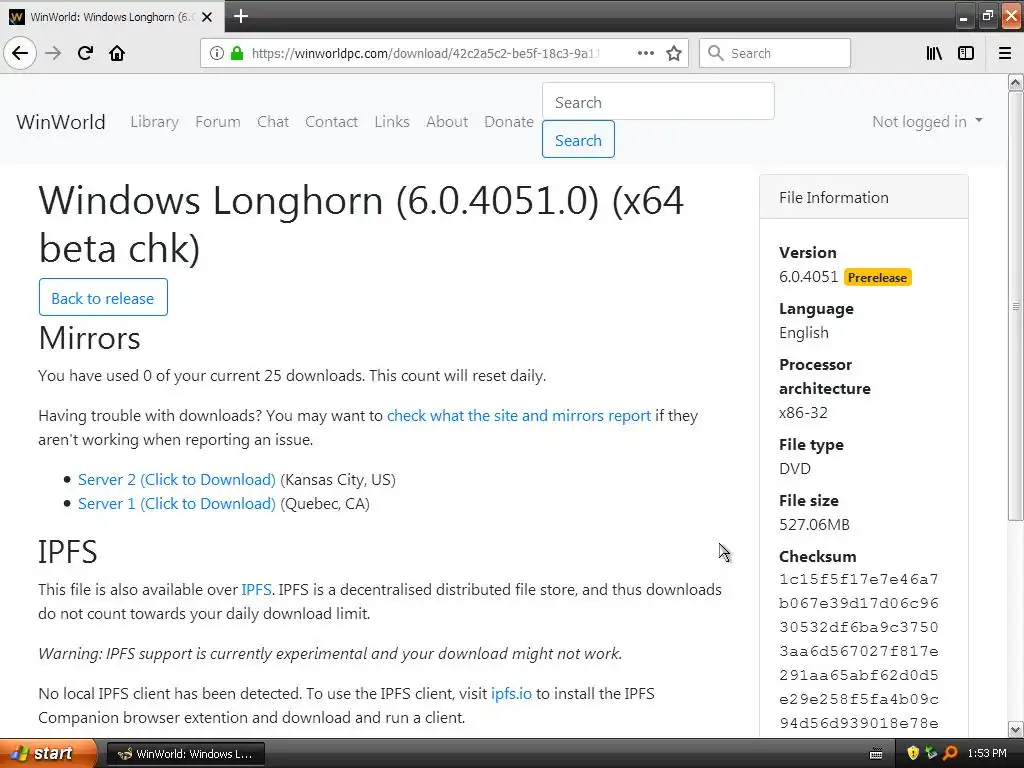Focus the browser toolbar Search box
This screenshot has height=768, width=1024.
[x=775, y=54]
